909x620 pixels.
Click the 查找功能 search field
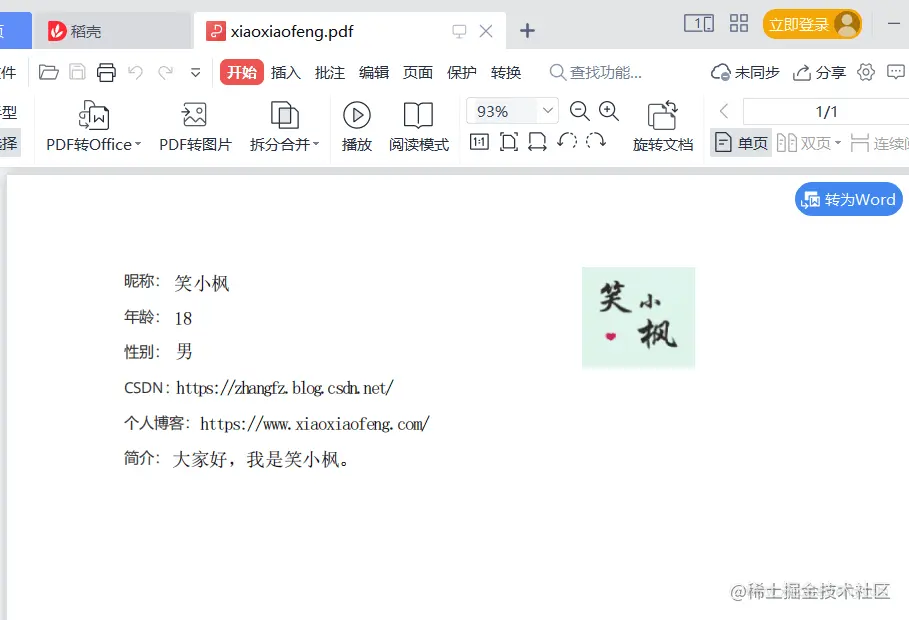pyautogui.click(x=596, y=72)
